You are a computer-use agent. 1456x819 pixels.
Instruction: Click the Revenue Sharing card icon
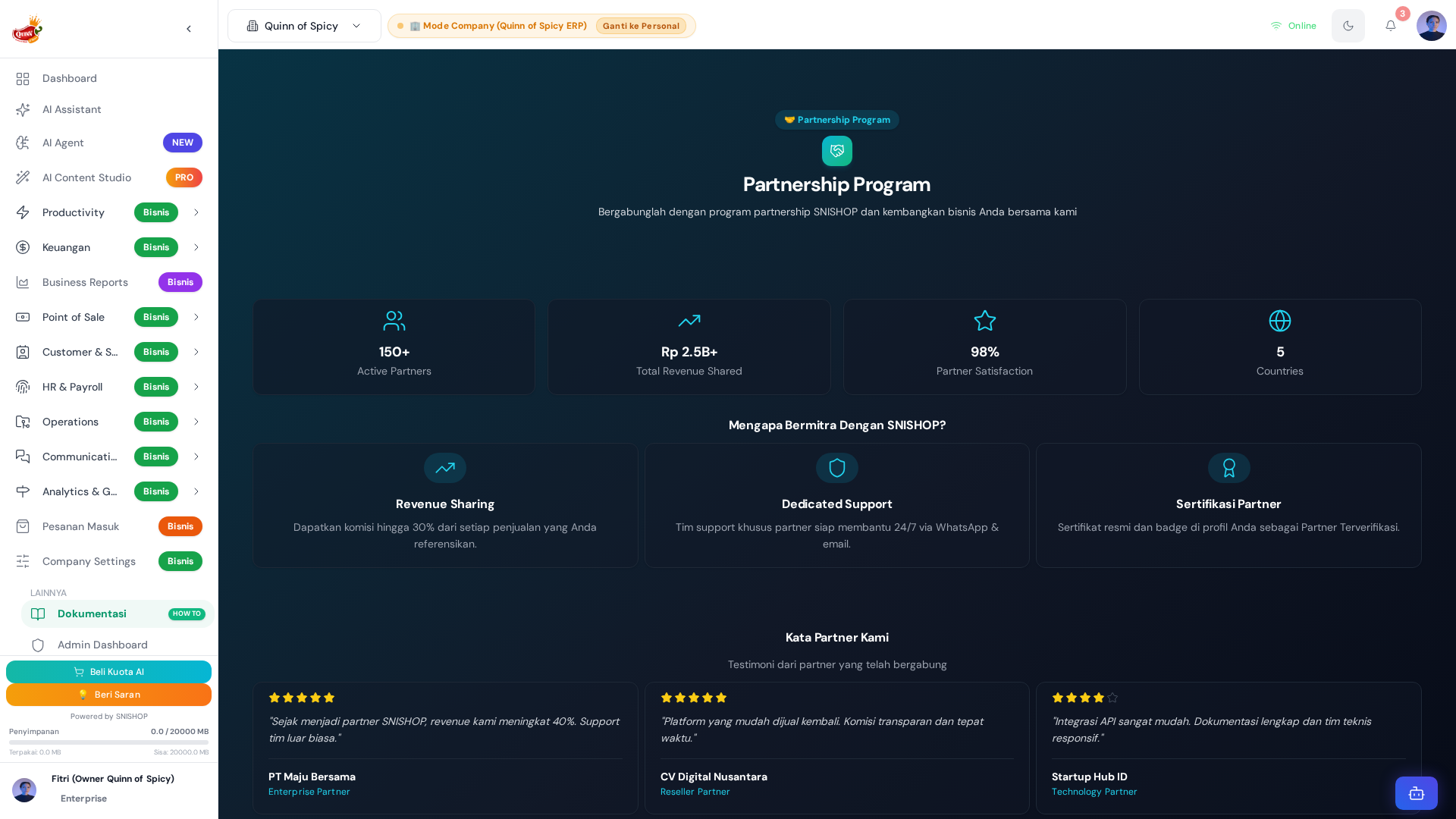(445, 468)
